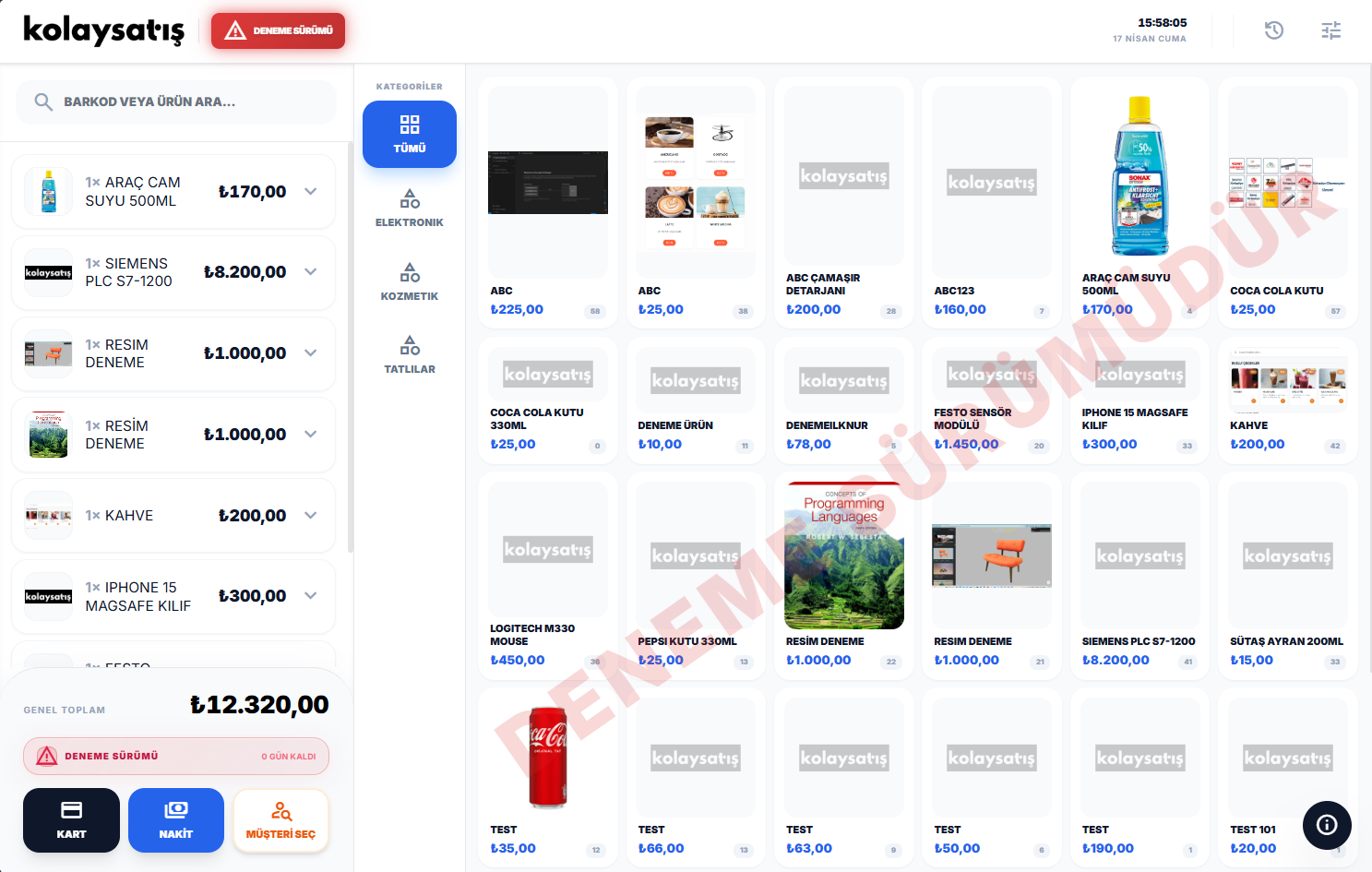Image resolution: width=1372 pixels, height=872 pixels.
Task: Click the ₺12.320,00 grand total amount
Action: click(259, 705)
